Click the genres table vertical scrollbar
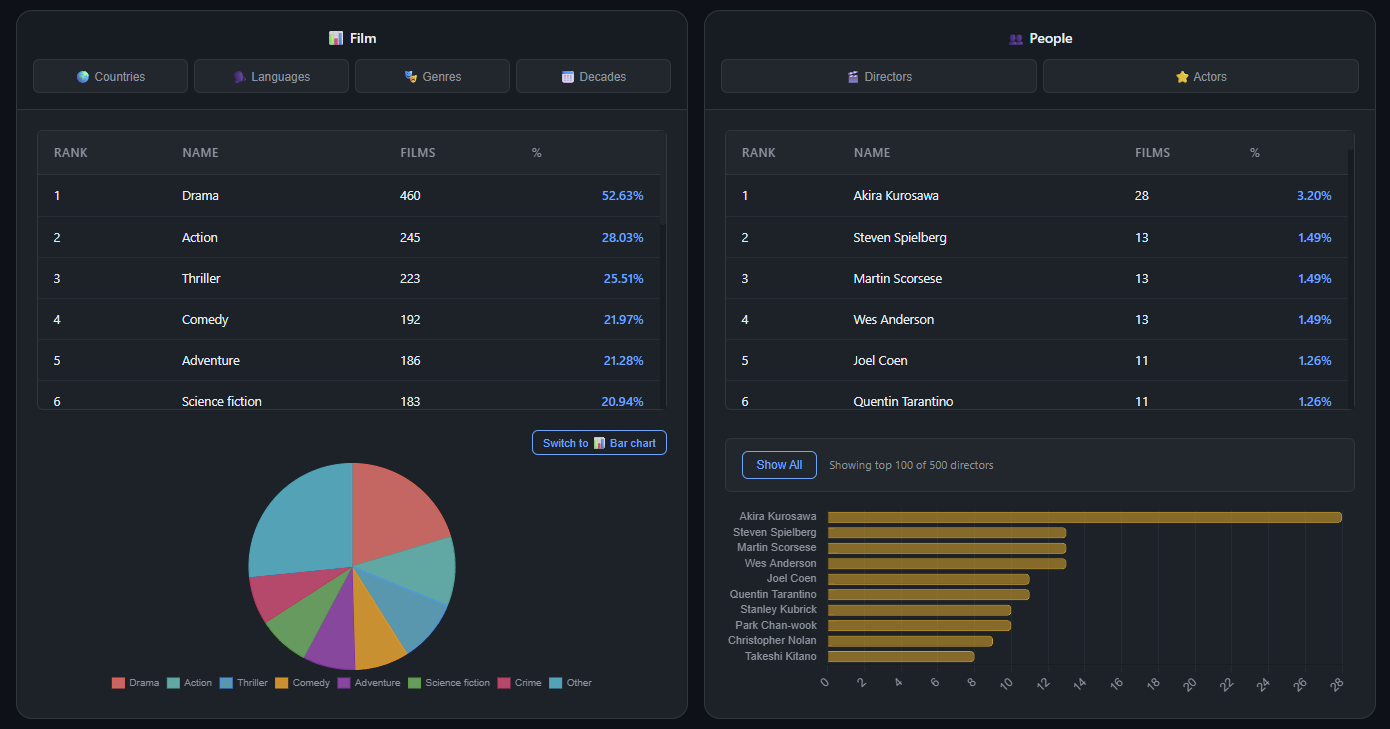Screen dimensions: 1390x729 pos(663,200)
